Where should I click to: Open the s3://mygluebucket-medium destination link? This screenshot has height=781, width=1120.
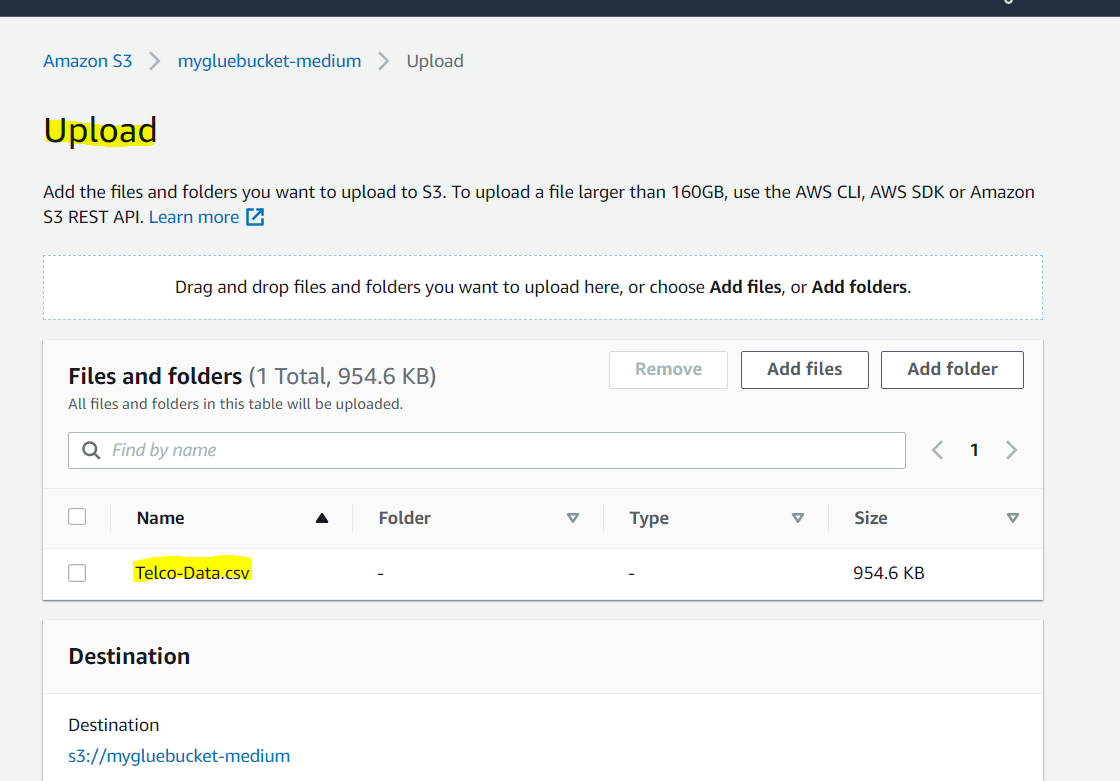click(179, 755)
